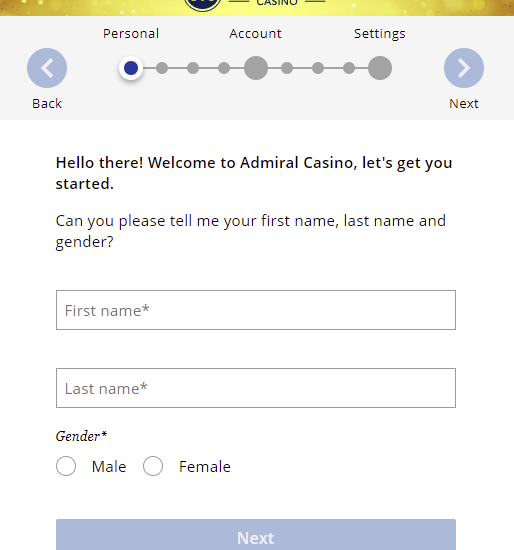Image resolution: width=514 pixels, height=550 pixels.
Task: Open the Account step label
Action: click(x=255, y=34)
